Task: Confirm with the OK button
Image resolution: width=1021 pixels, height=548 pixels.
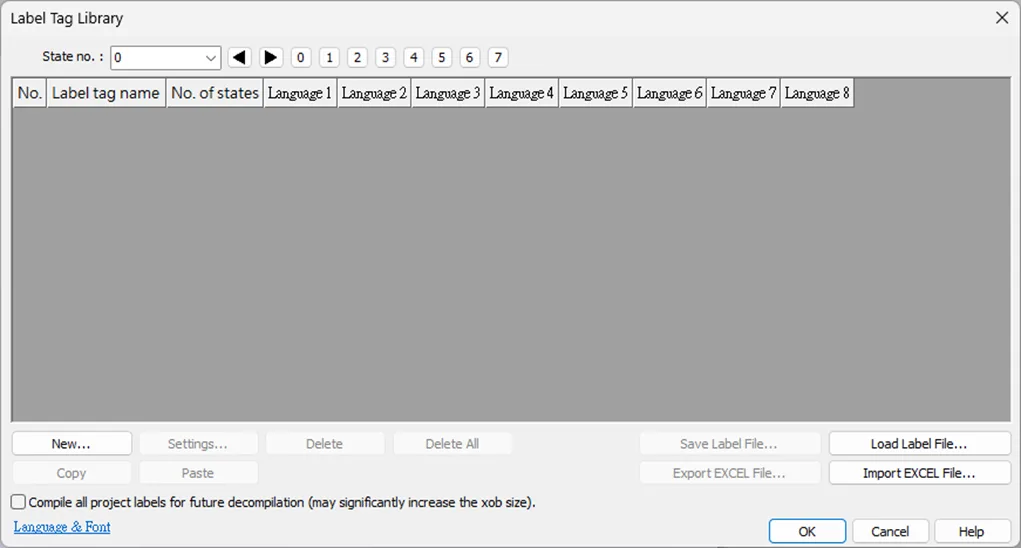Action: (x=807, y=531)
